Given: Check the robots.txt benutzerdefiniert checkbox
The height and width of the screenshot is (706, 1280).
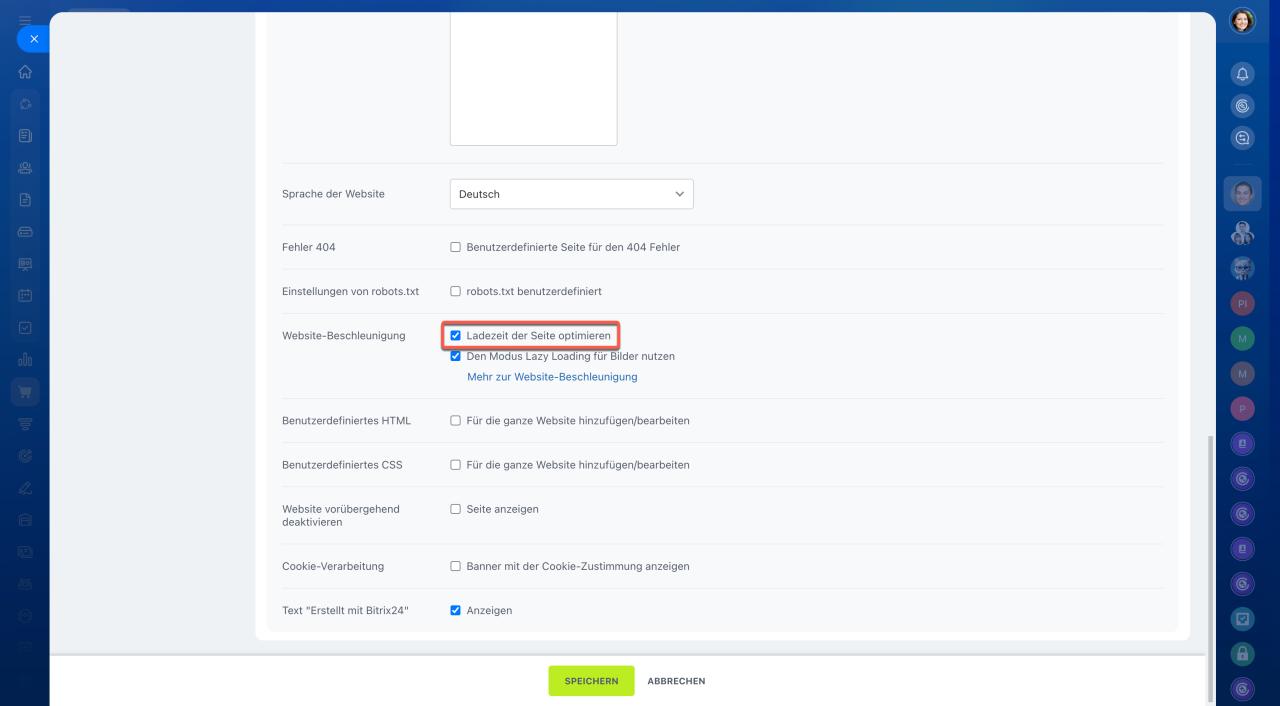Looking at the screenshot, I should pos(456,292).
